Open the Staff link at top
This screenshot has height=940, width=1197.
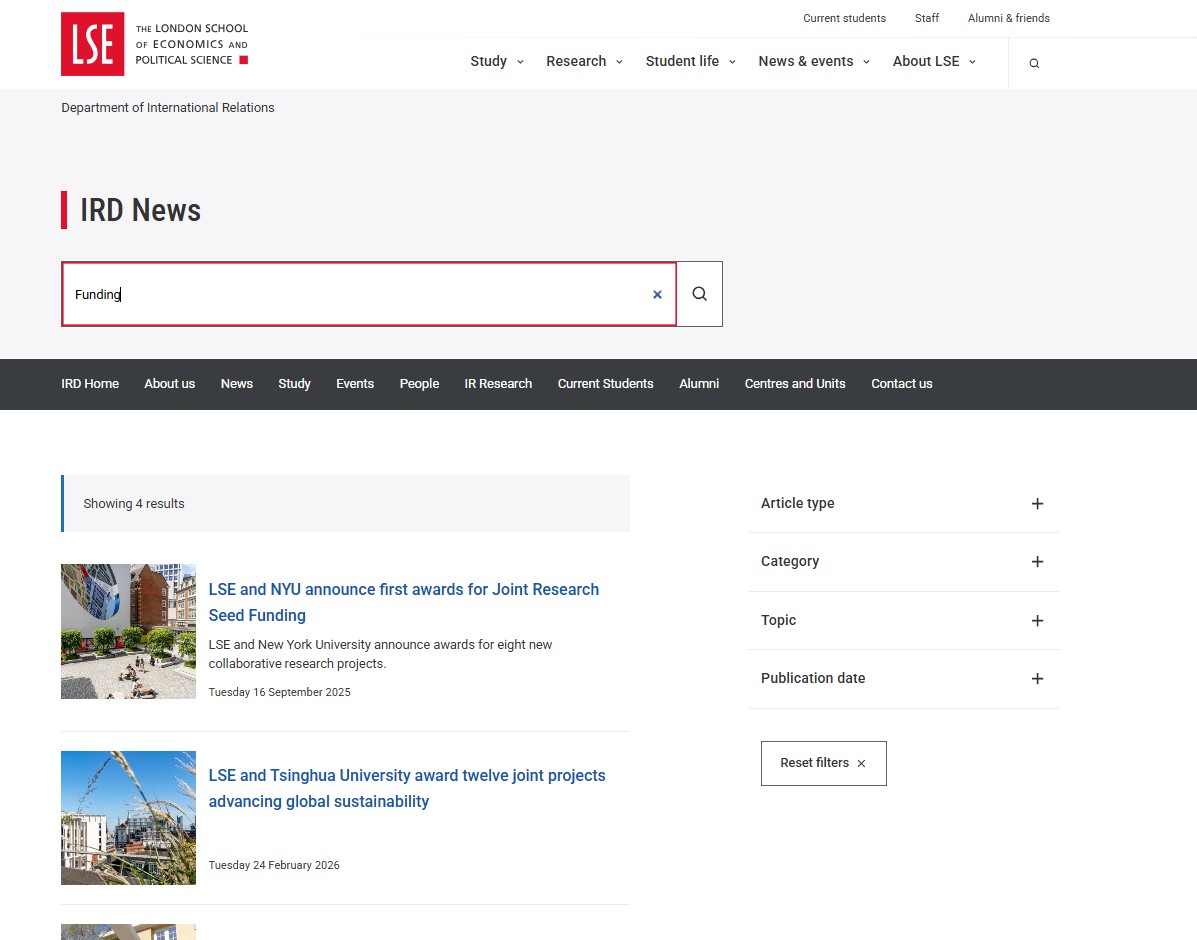927,18
